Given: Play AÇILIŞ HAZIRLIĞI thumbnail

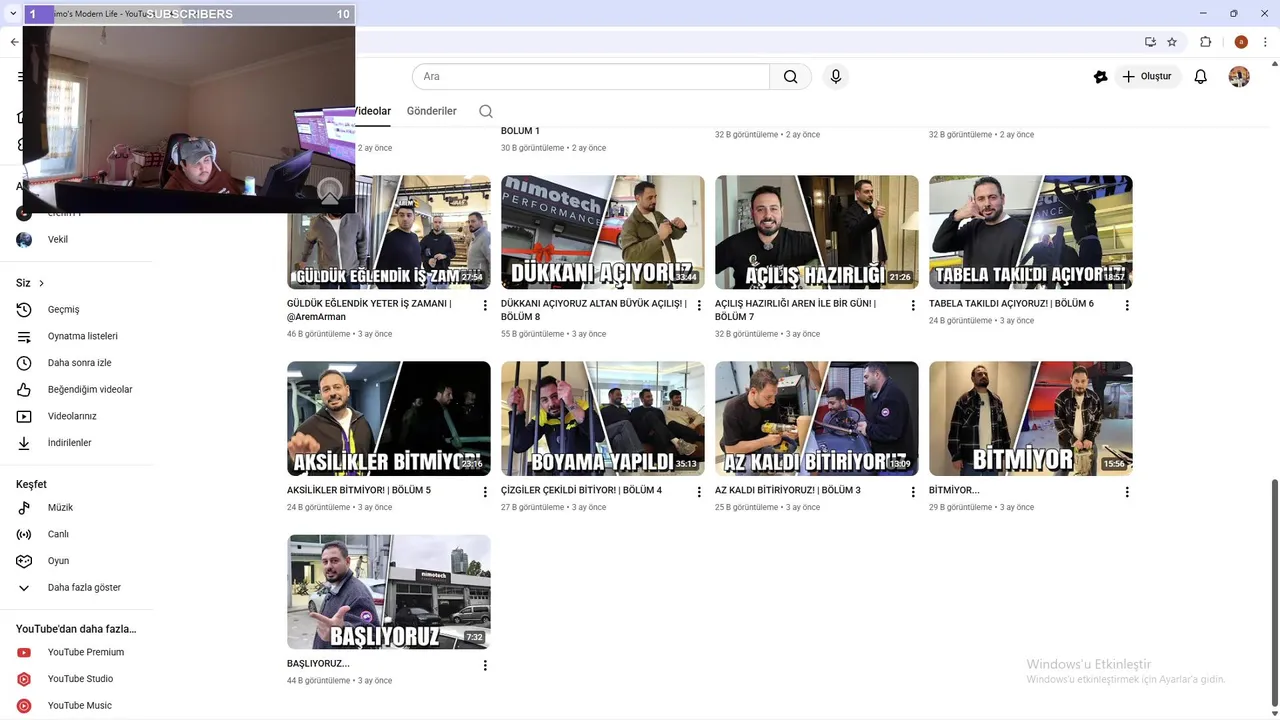Looking at the screenshot, I should coord(817,233).
